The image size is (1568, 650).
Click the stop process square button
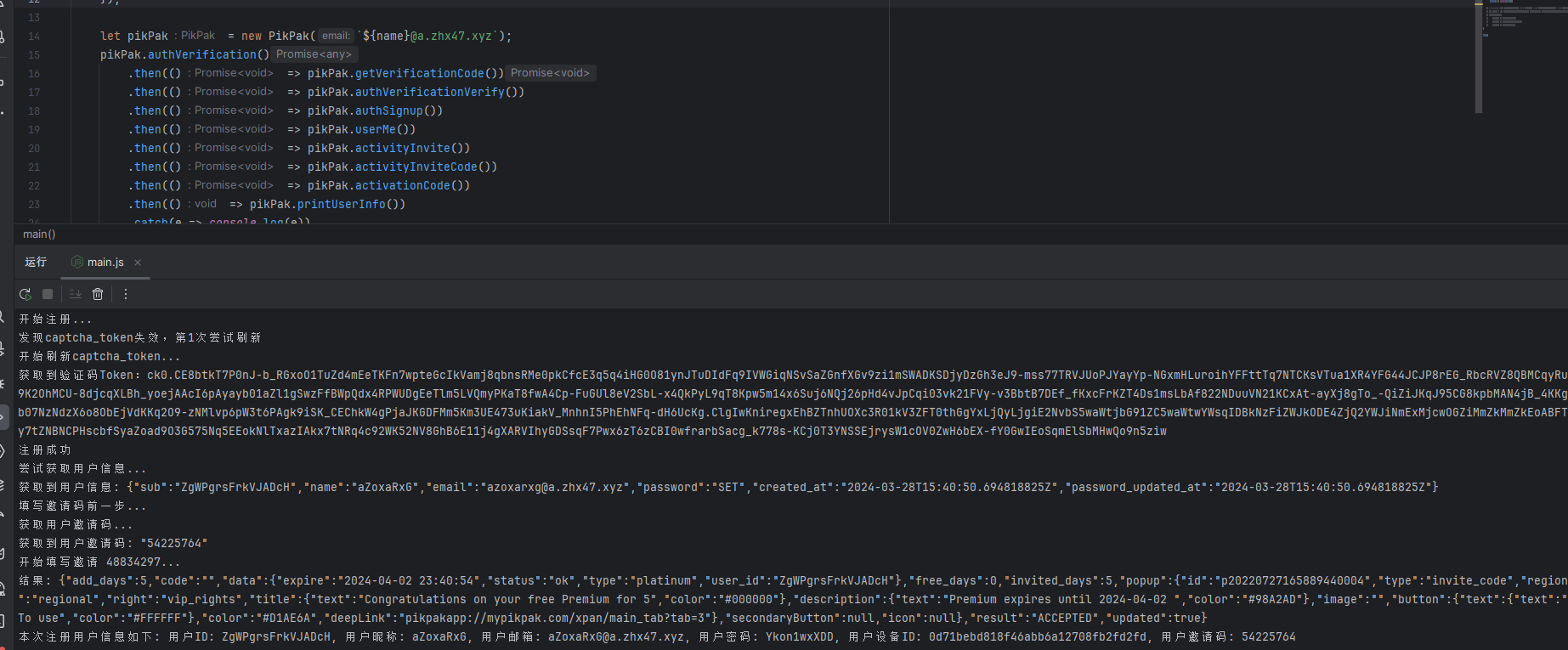click(x=48, y=294)
